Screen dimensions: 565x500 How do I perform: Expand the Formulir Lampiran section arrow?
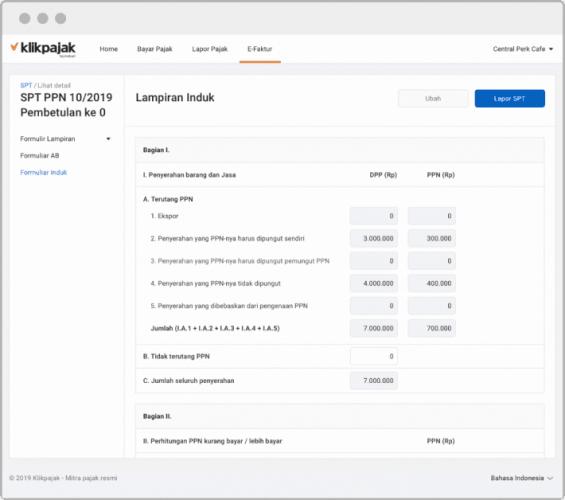pos(108,139)
